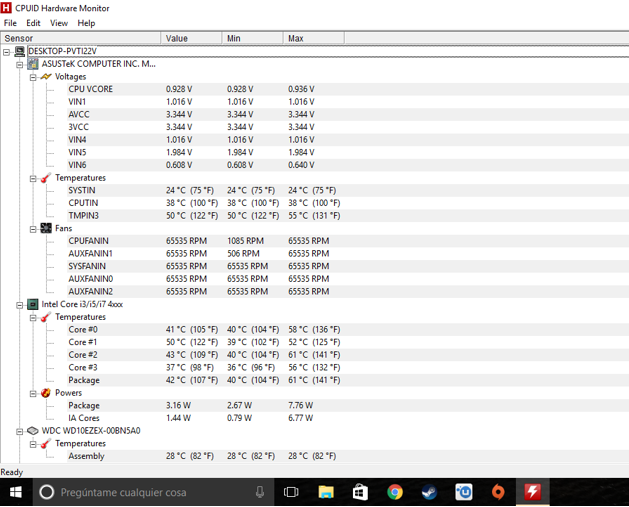The width and height of the screenshot is (629, 507).
Task: Click the Cortana microphone icon
Action: 260,492
